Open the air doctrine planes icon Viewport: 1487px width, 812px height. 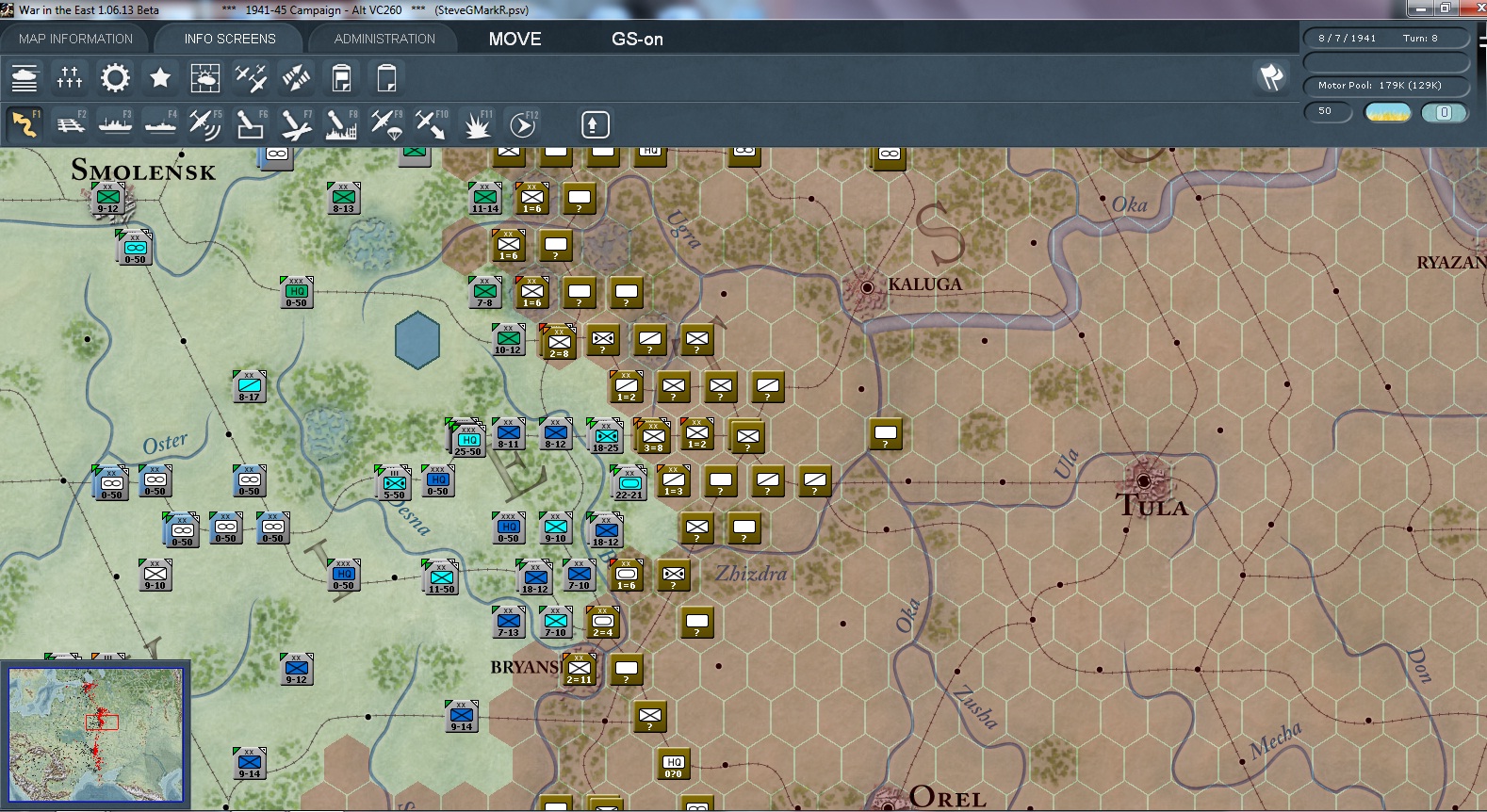tap(251, 77)
